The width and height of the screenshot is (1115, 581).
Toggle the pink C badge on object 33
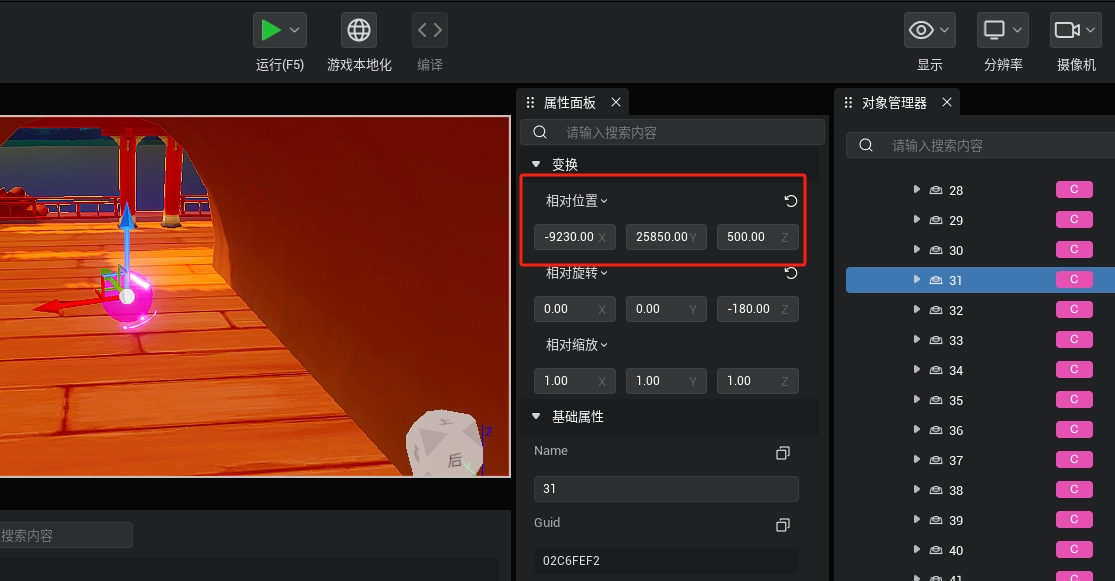pyautogui.click(x=1074, y=340)
